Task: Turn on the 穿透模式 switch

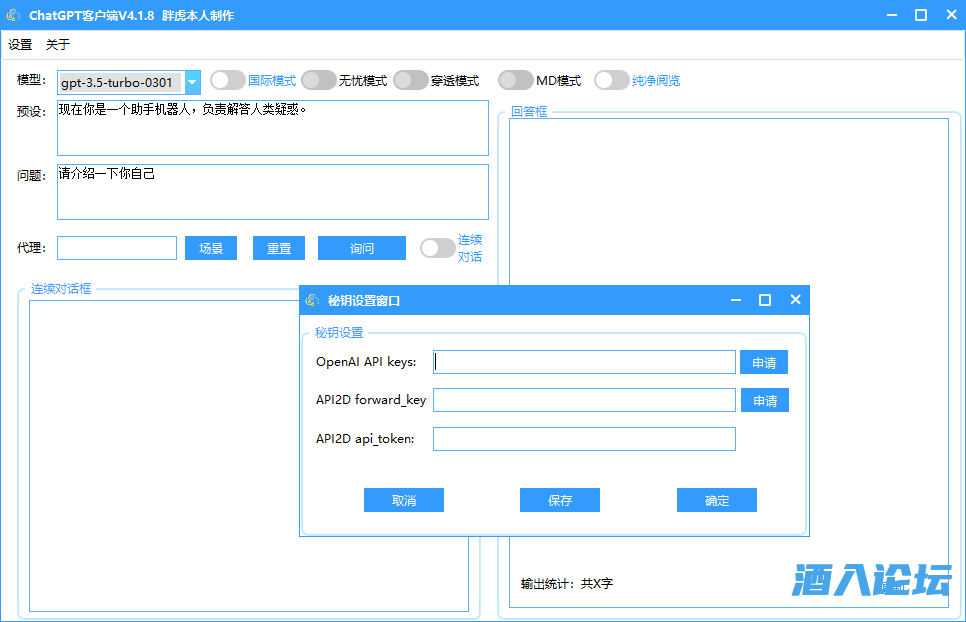Action: pos(411,80)
